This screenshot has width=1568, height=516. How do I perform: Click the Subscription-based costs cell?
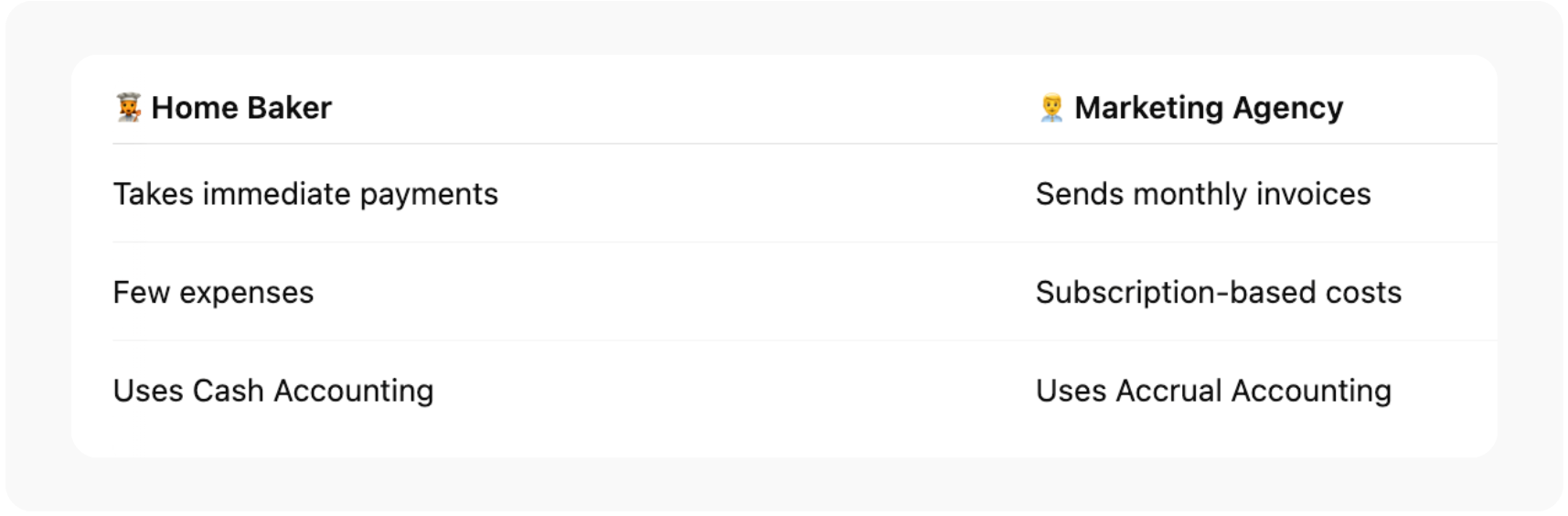coord(1218,293)
